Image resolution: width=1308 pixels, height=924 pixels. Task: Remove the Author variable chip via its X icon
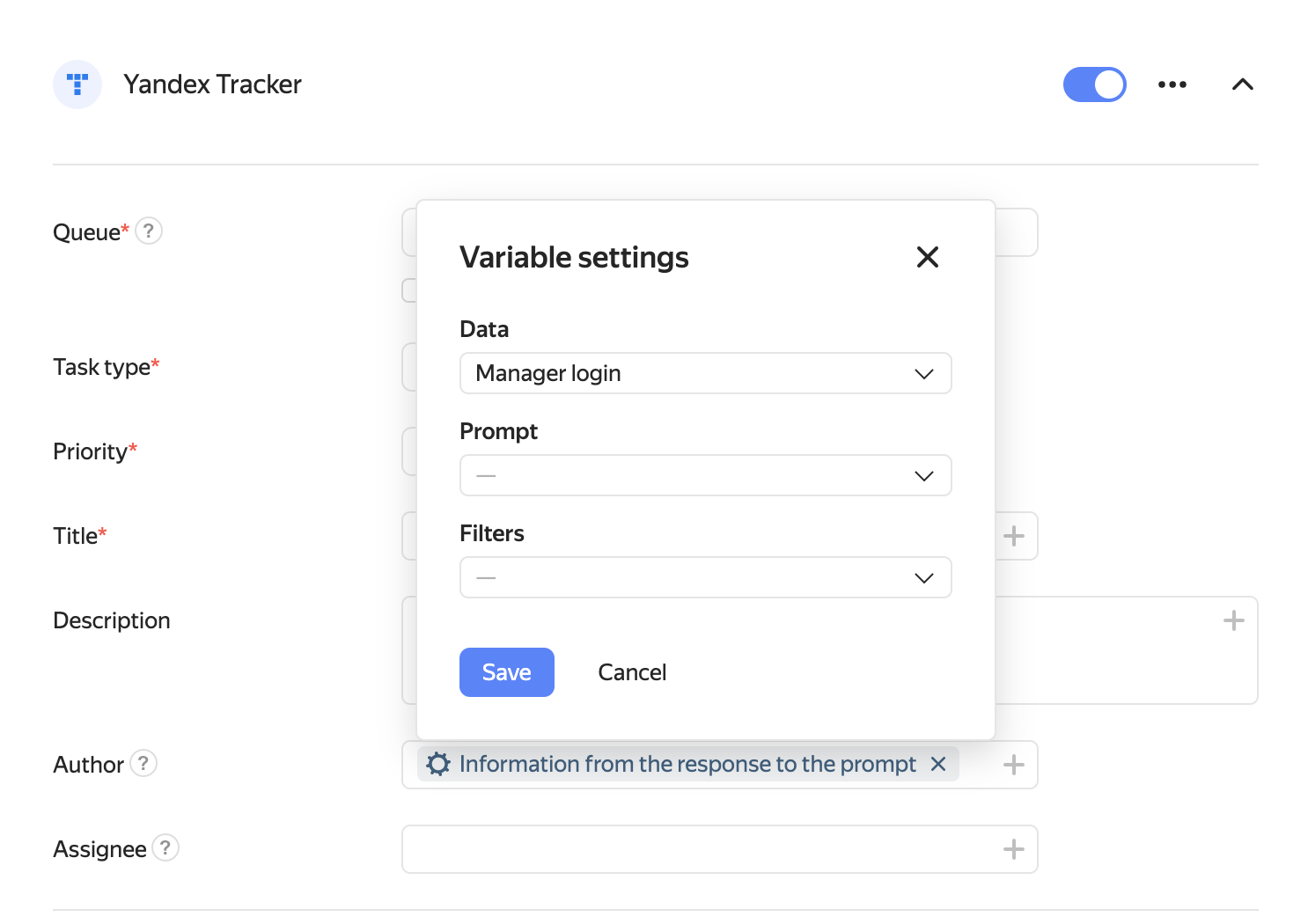938,764
